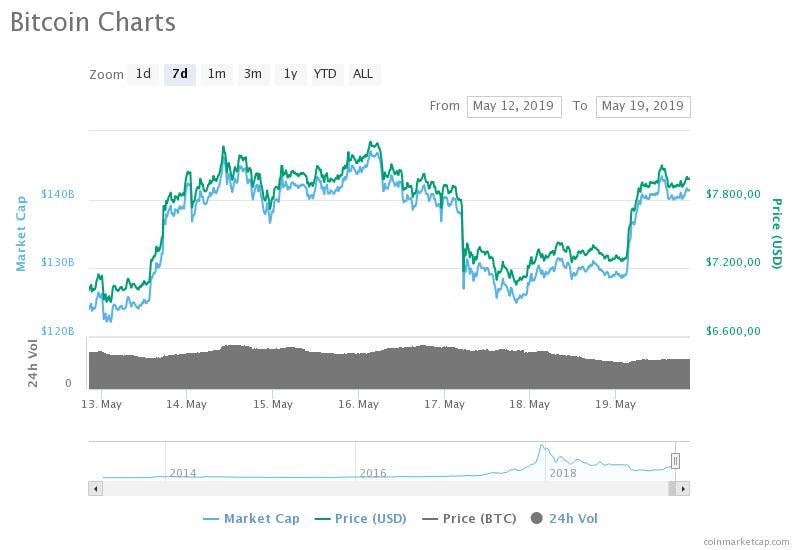
Task: Click the navigator scroll left arrow
Action: (95, 489)
